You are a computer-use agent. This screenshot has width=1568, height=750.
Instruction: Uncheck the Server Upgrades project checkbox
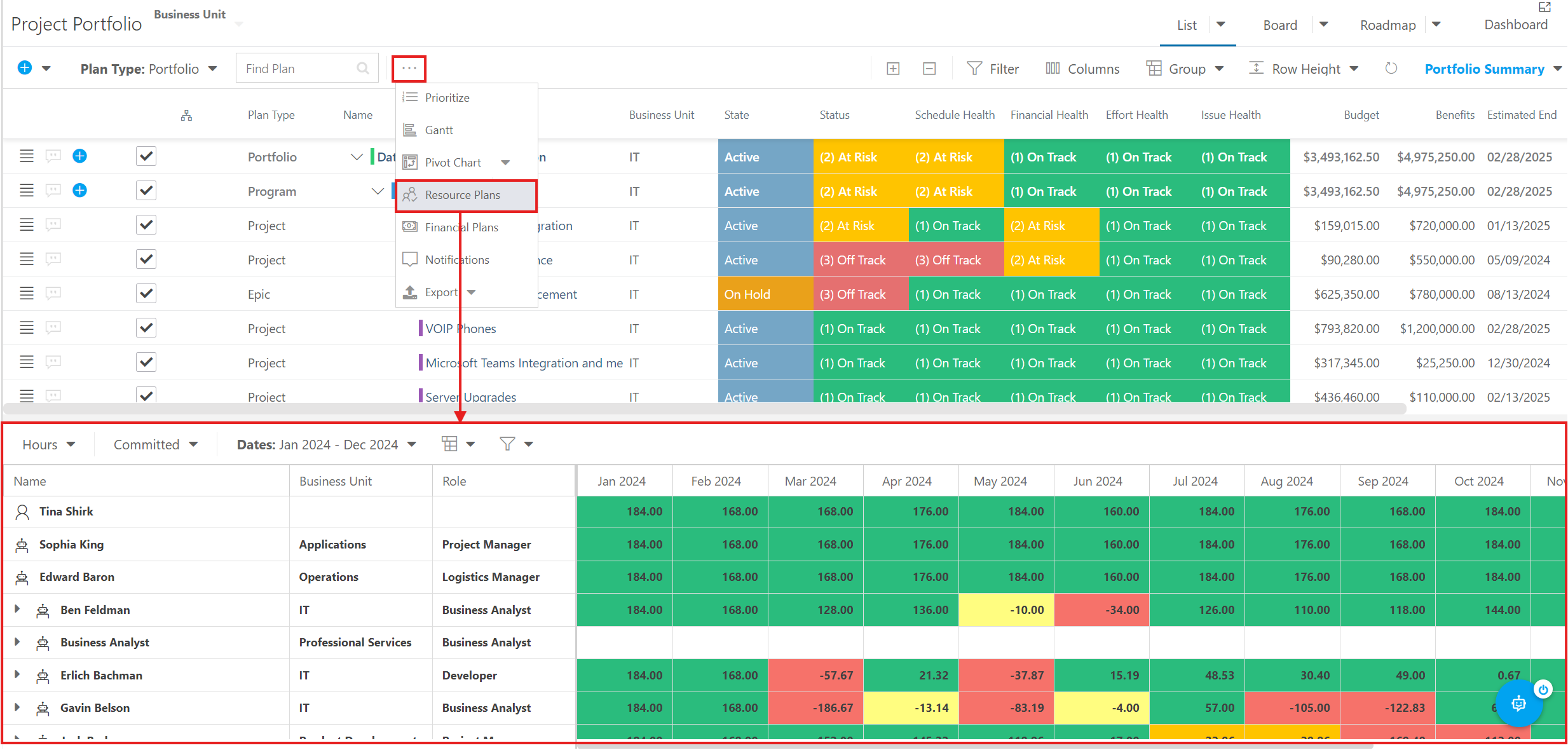(x=146, y=395)
